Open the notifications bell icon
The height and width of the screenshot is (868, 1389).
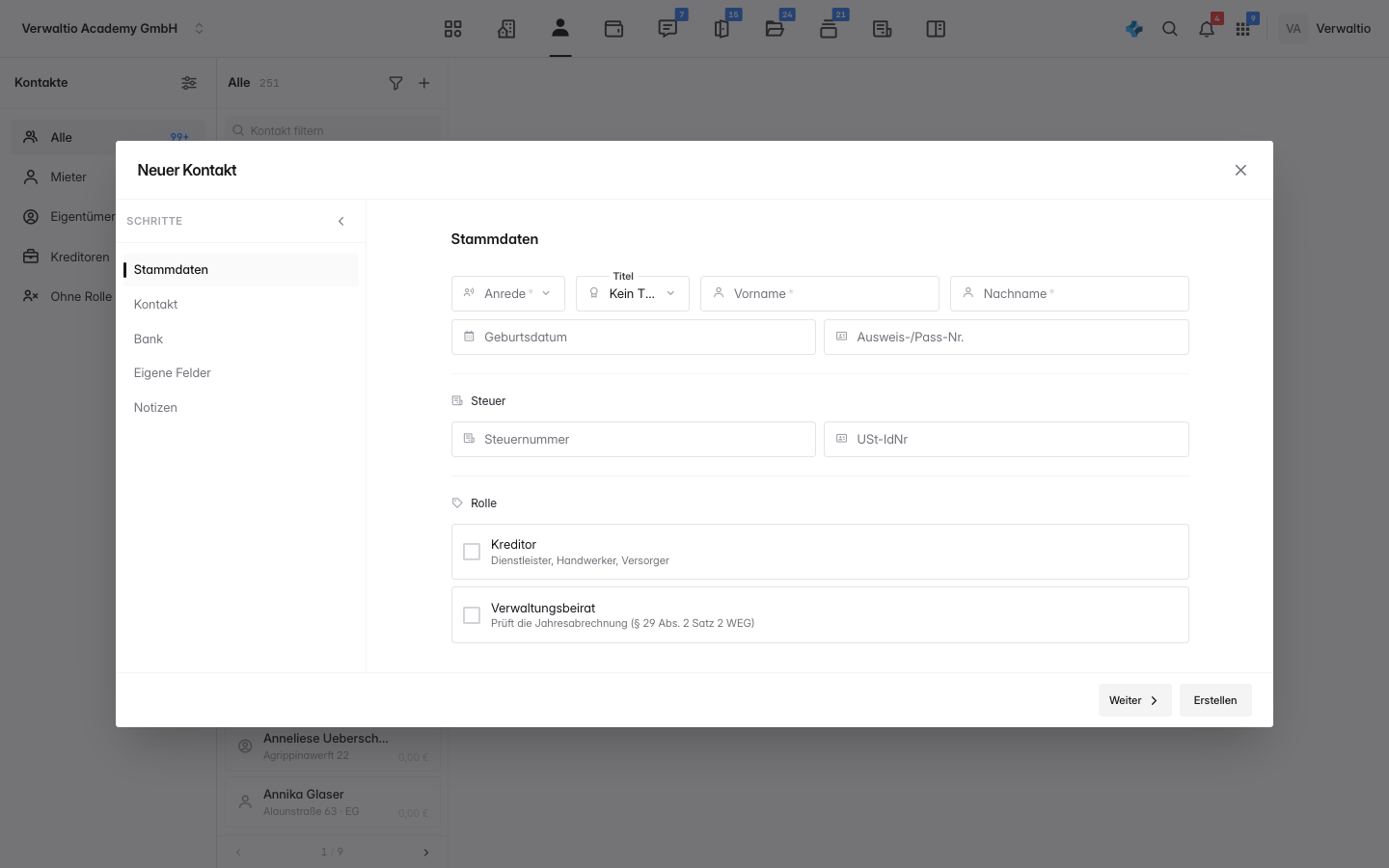coord(1207,29)
